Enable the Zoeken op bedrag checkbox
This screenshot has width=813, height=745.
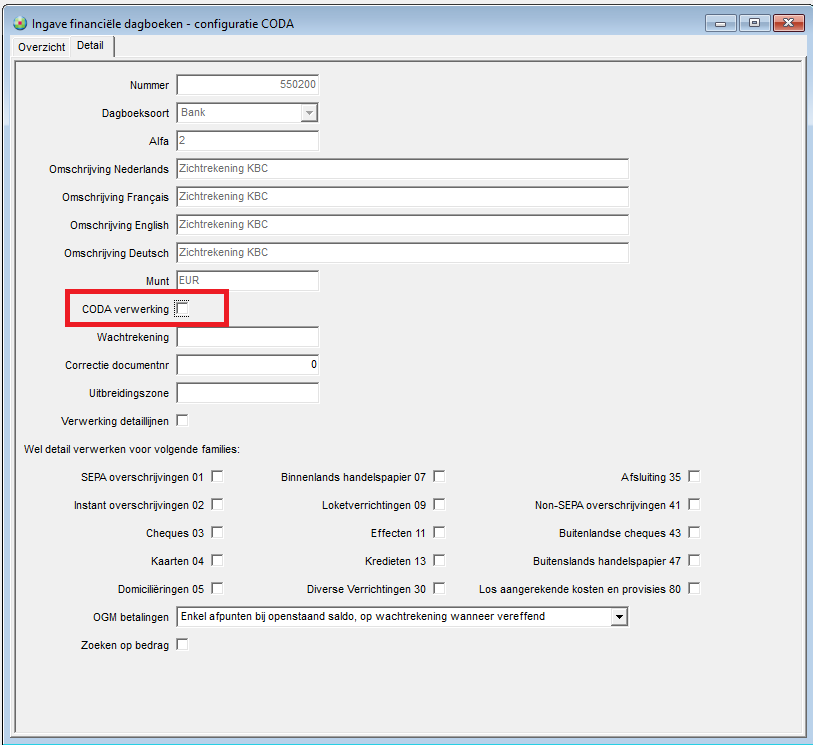pos(182,645)
